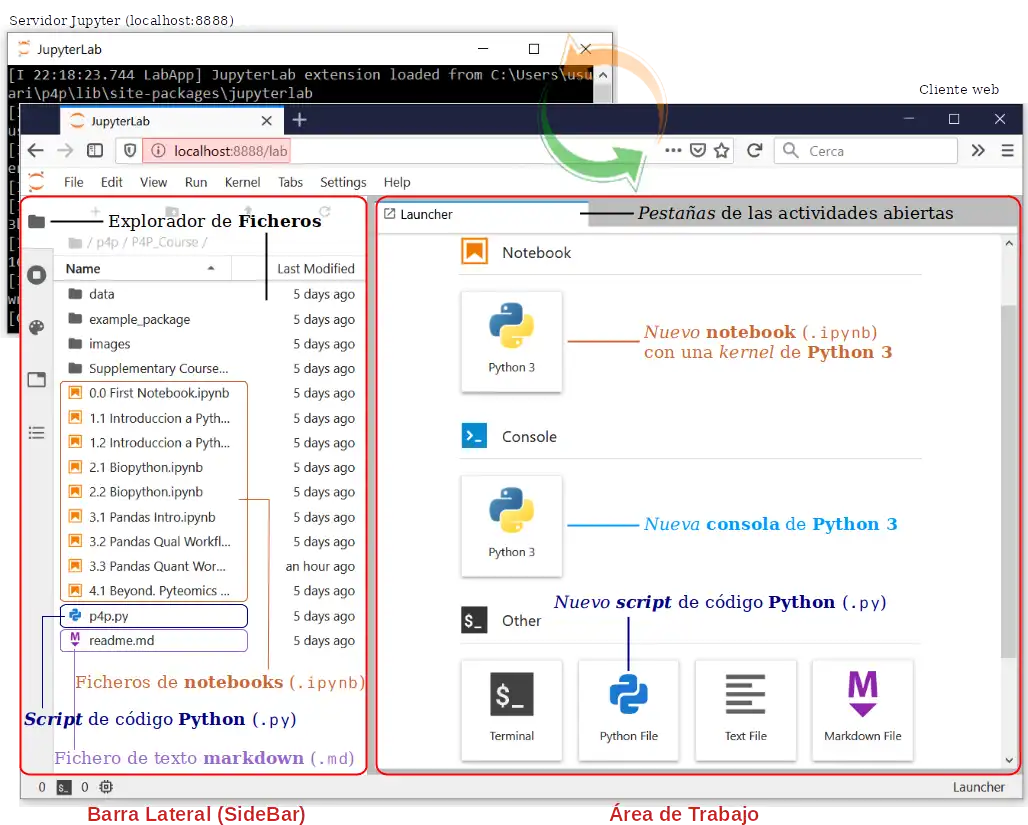
Task: Open the Table of Contents list sidebar icon
Action: tap(37, 433)
